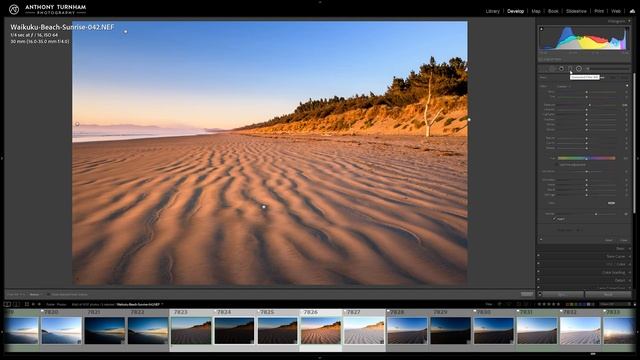Switch to the Develop module
The image size is (640, 360).
(x=516, y=11)
